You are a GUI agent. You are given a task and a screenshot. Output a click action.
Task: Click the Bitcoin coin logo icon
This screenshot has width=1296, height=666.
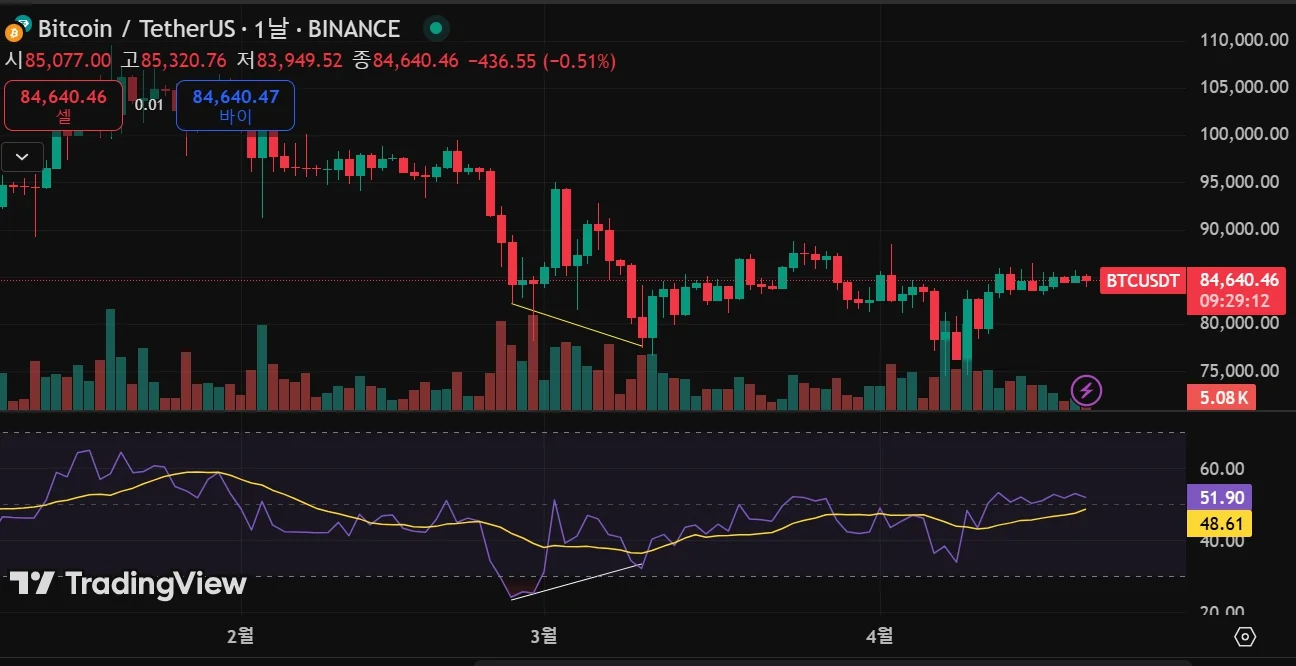click(19, 28)
